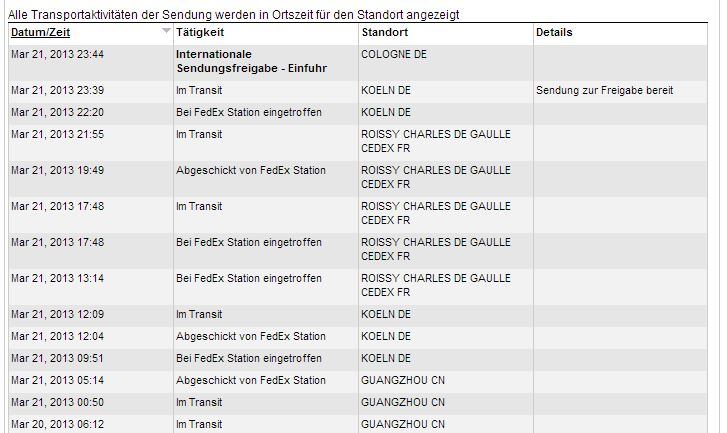Click the Details column header
727x433 pixels.
[554, 33]
